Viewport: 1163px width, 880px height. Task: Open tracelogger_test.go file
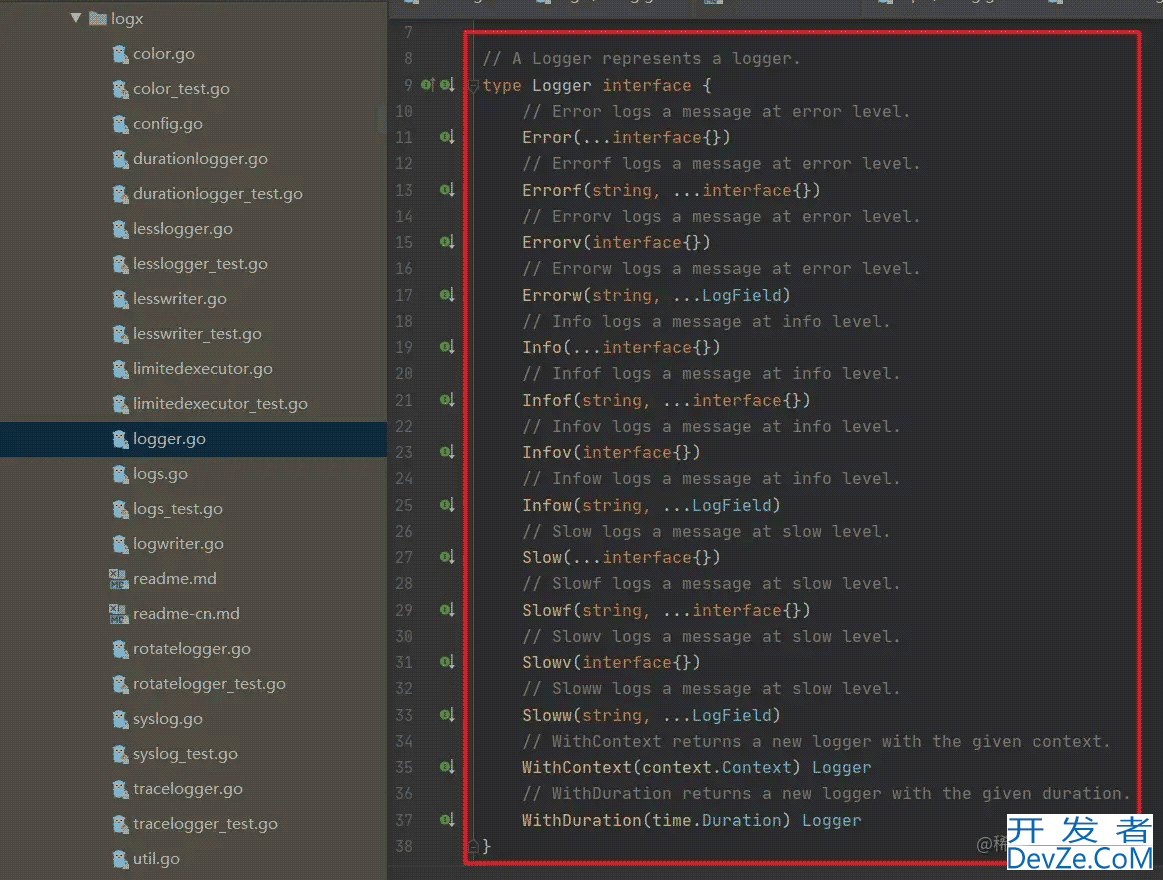point(205,824)
